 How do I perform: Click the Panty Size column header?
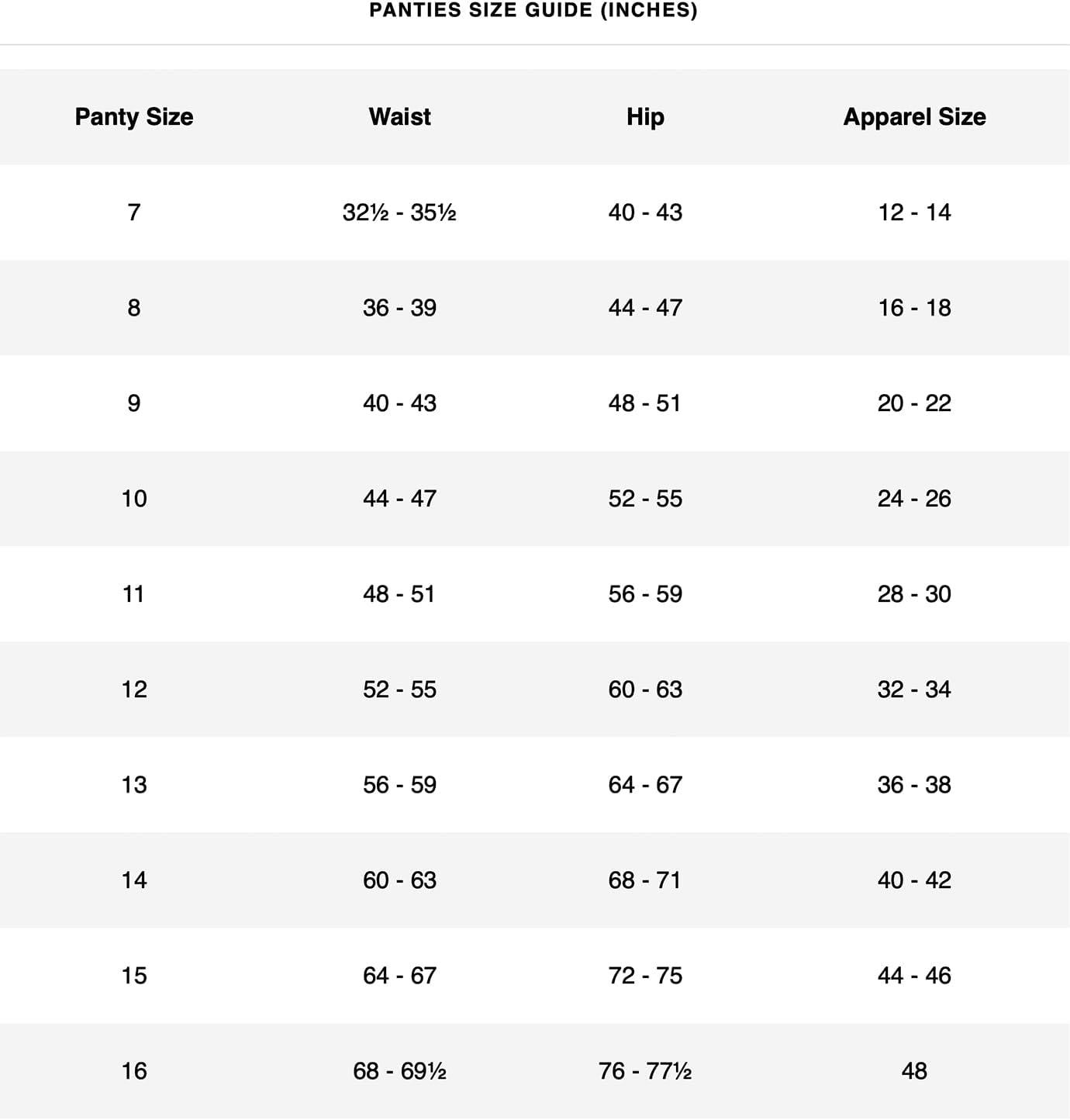tap(134, 117)
